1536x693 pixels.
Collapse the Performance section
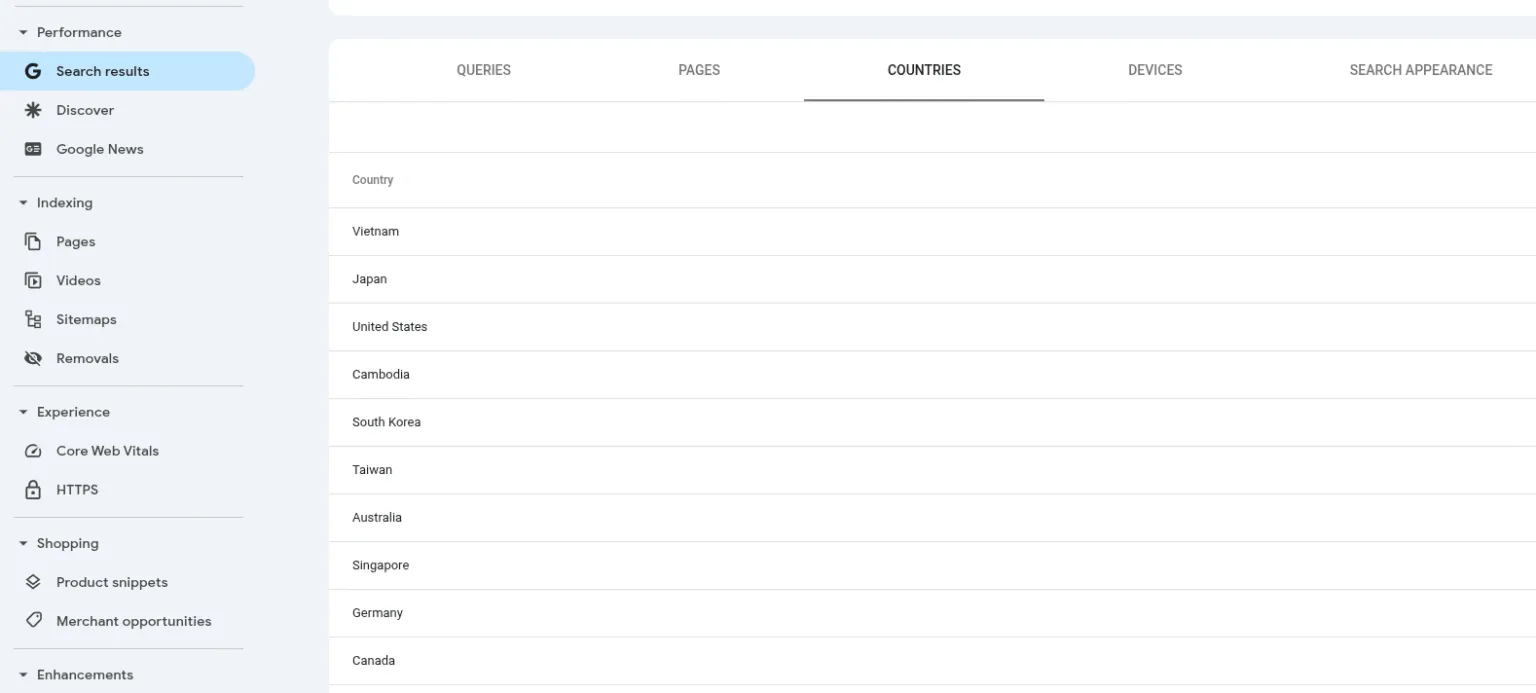coord(23,33)
